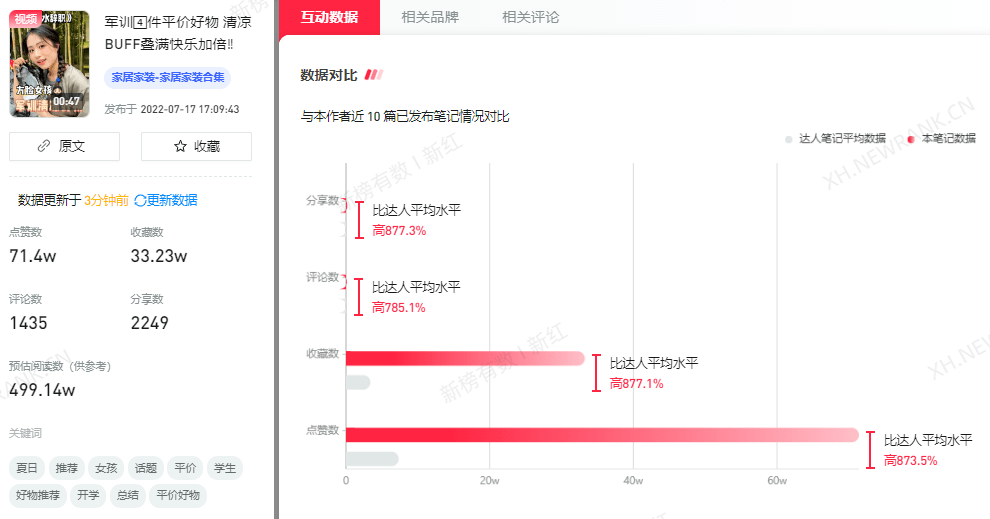990x519 pixels.
Task: Click the red 收藏数 bar in chart
Action: (x=465, y=359)
